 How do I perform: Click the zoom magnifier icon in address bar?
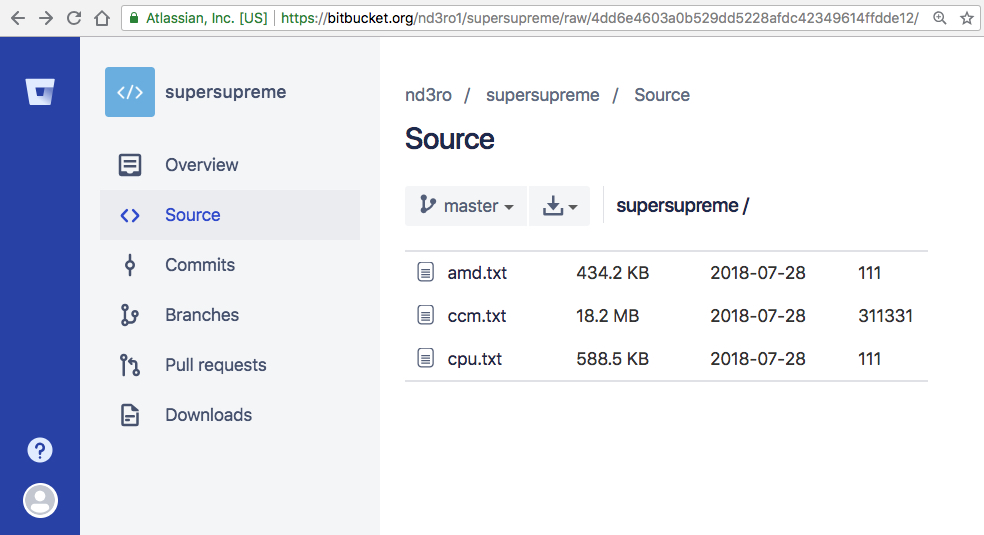[x=939, y=18]
